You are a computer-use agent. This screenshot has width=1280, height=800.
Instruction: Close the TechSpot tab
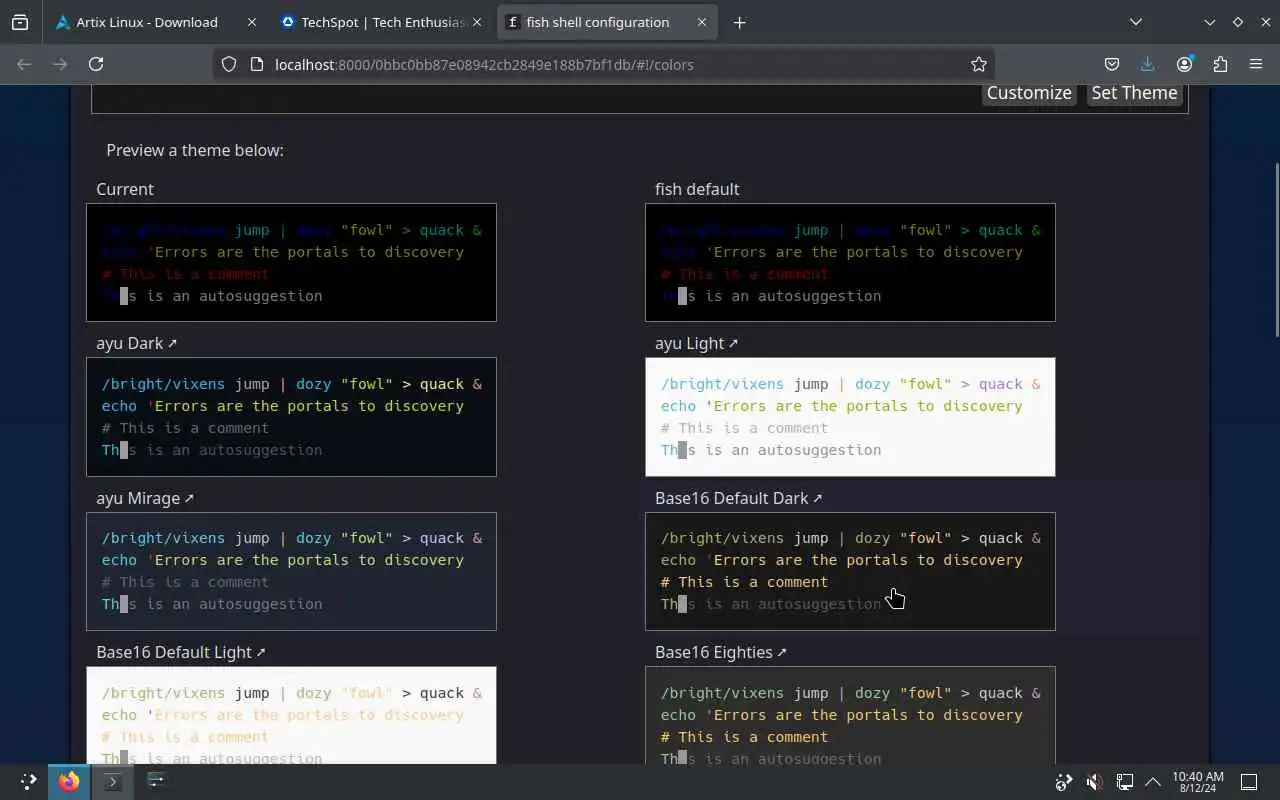coord(476,22)
